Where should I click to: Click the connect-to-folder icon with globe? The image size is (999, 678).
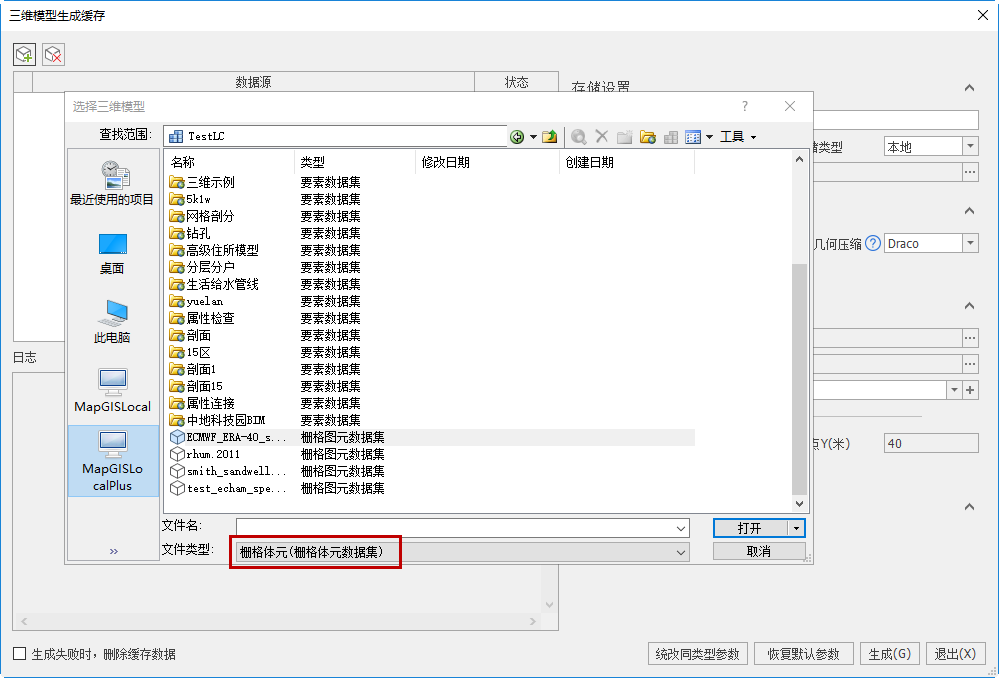point(647,137)
